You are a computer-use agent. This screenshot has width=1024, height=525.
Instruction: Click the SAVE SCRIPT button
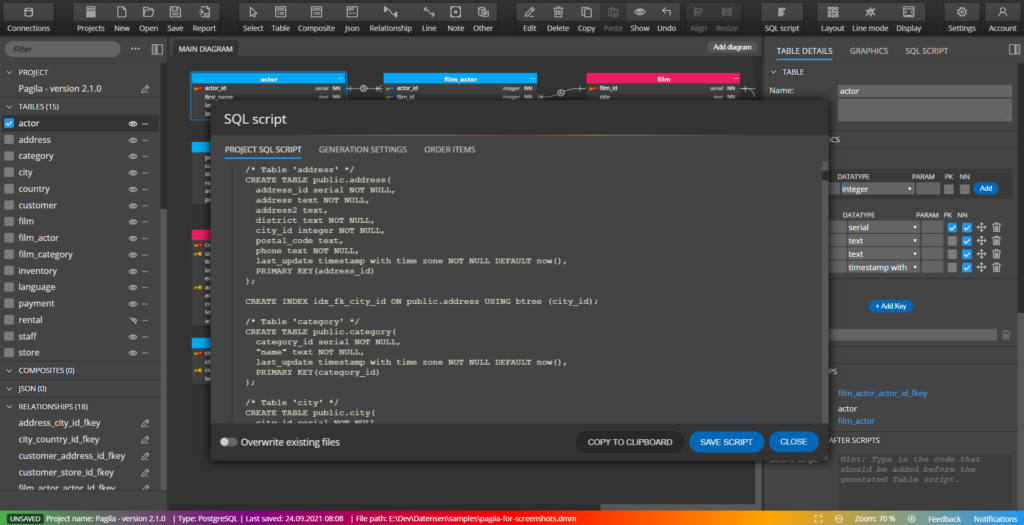pos(726,442)
